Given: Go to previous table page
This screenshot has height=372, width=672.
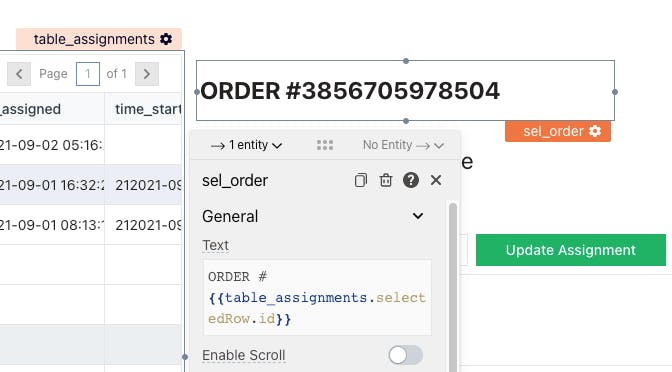Looking at the screenshot, I should [x=19, y=74].
